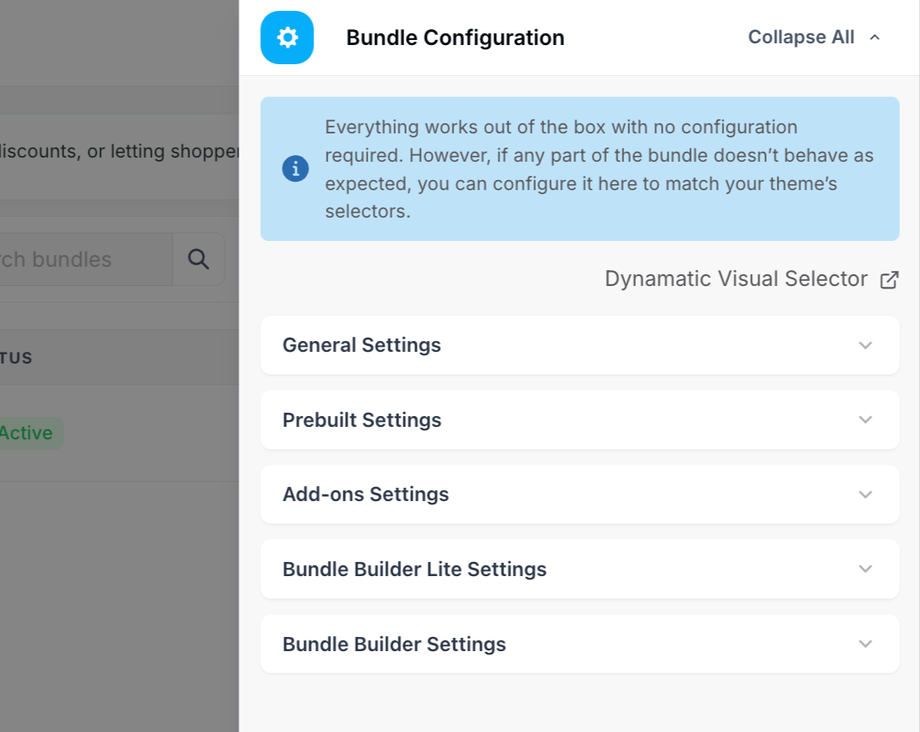The height and width of the screenshot is (732, 920).
Task: Click the info icon in the blue notice
Action: click(x=296, y=169)
